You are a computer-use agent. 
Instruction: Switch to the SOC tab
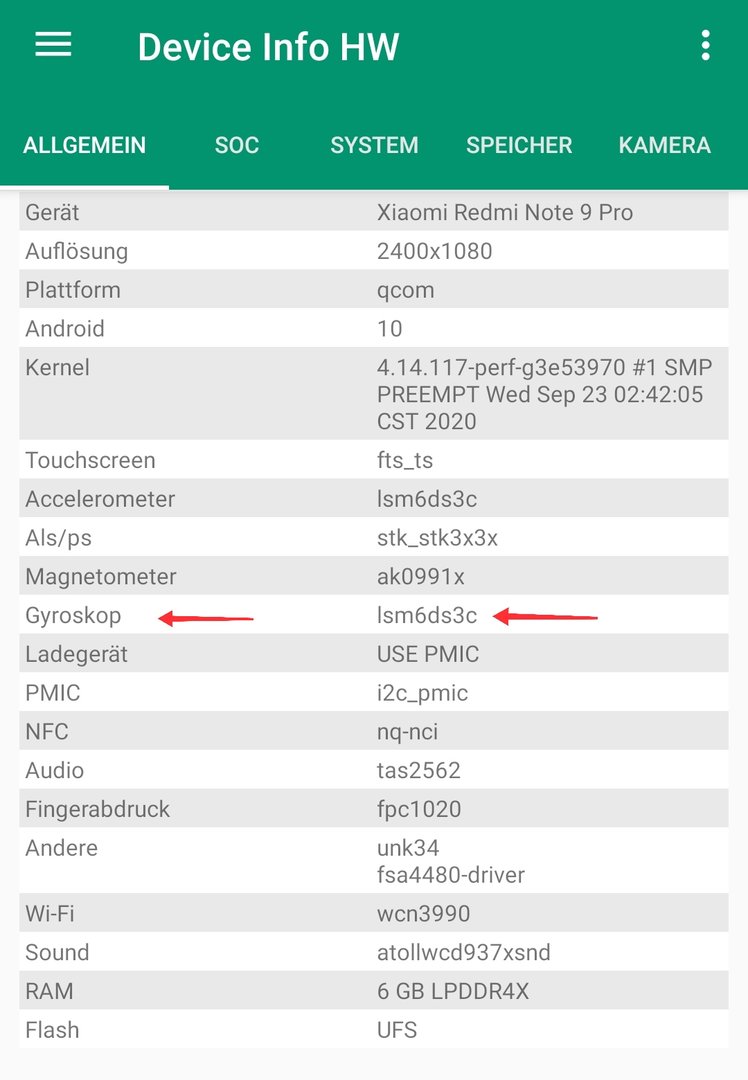(x=236, y=145)
